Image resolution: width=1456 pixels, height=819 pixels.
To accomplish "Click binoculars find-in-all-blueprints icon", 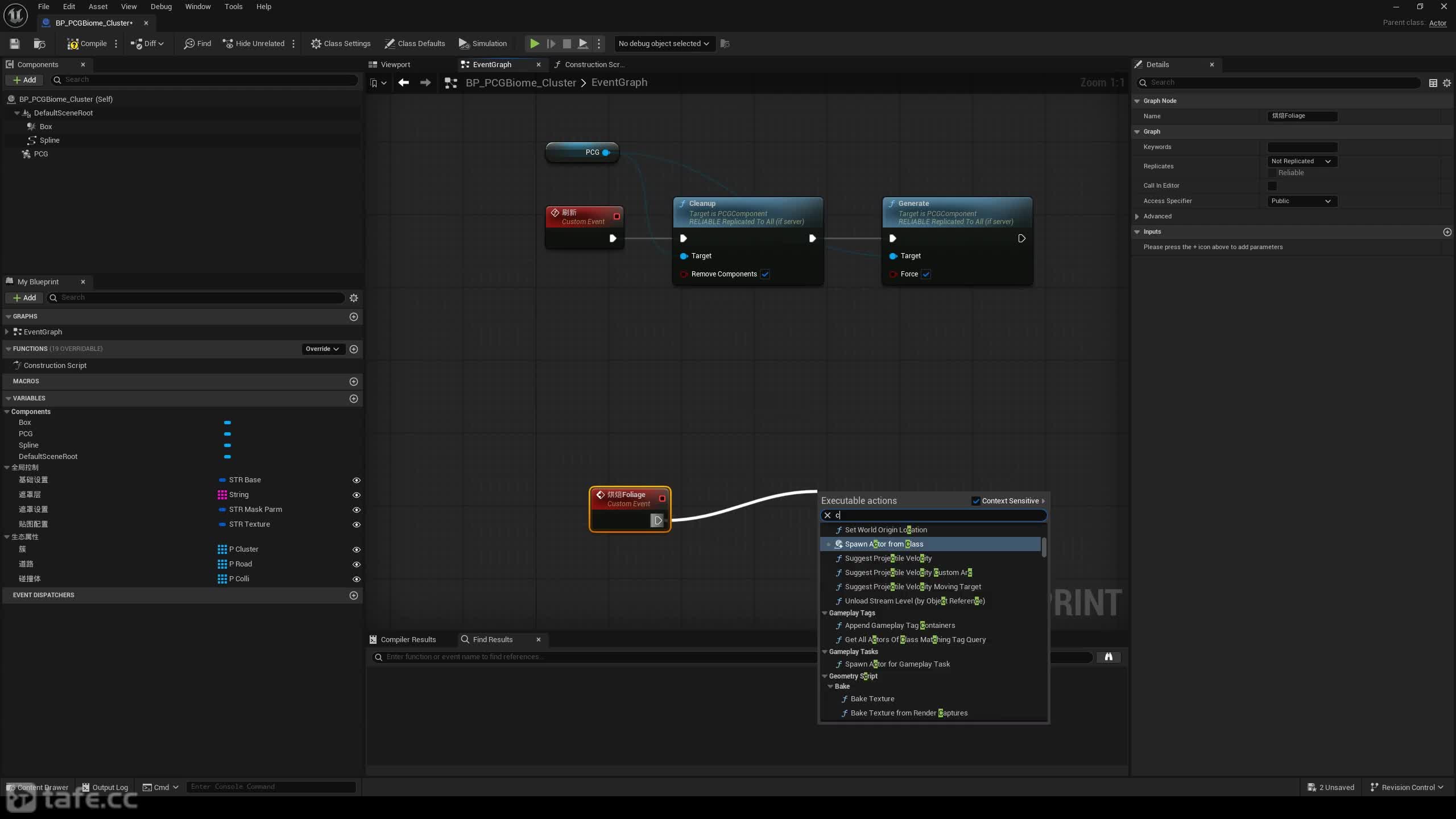I will pyautogui.click(x=1108, y=657).
